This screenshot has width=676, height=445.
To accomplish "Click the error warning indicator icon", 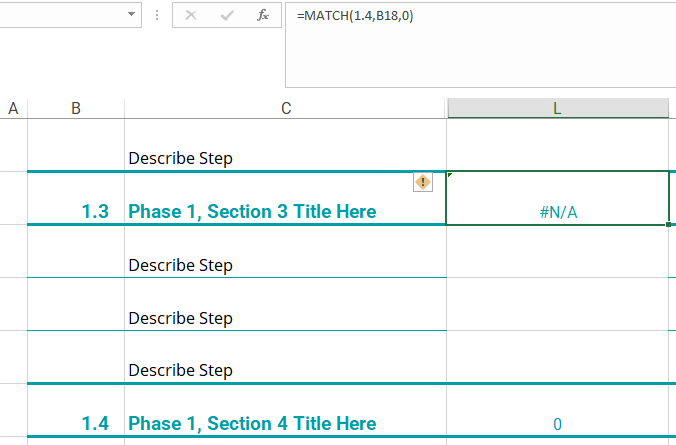I will click(423, 182).
